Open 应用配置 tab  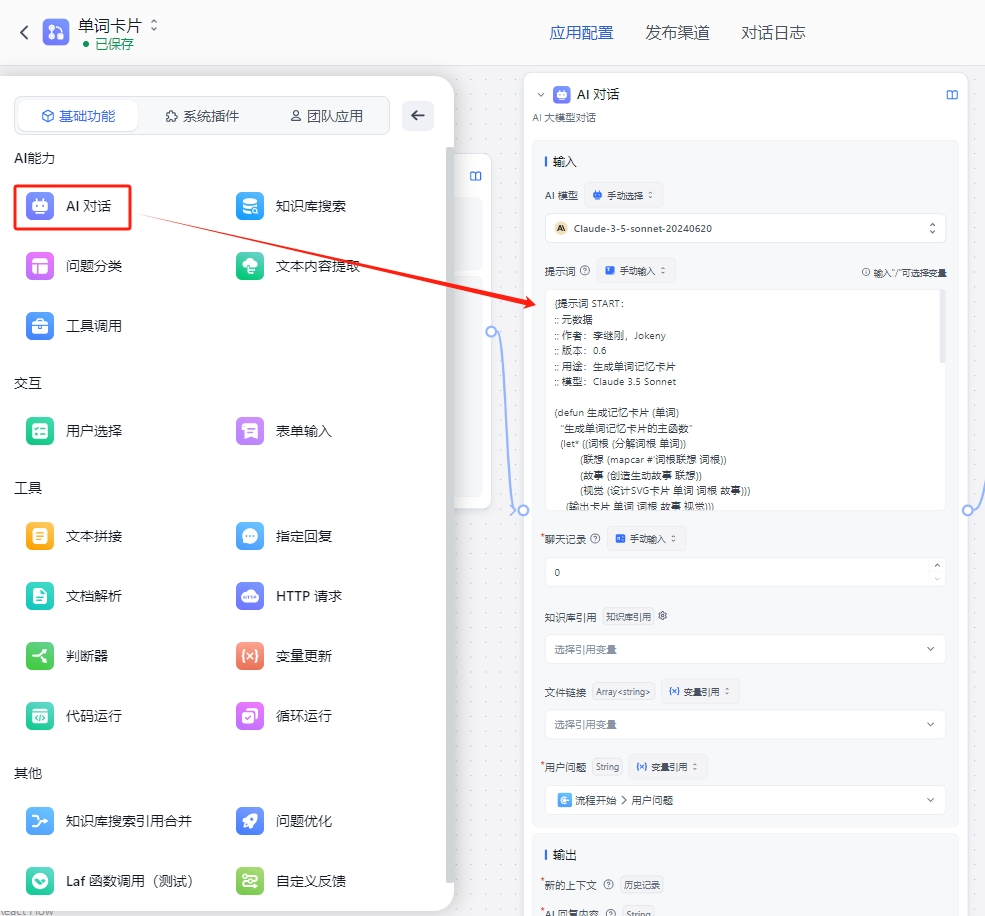coord(582,33)
